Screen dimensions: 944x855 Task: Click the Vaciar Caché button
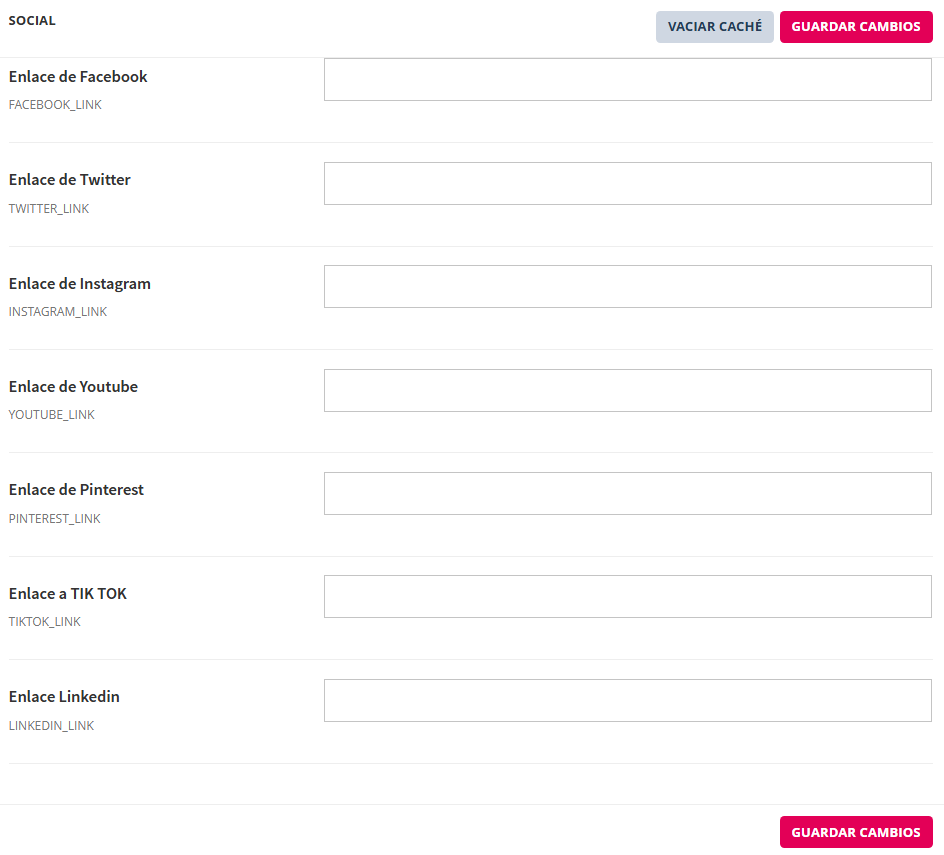(714, 27)
